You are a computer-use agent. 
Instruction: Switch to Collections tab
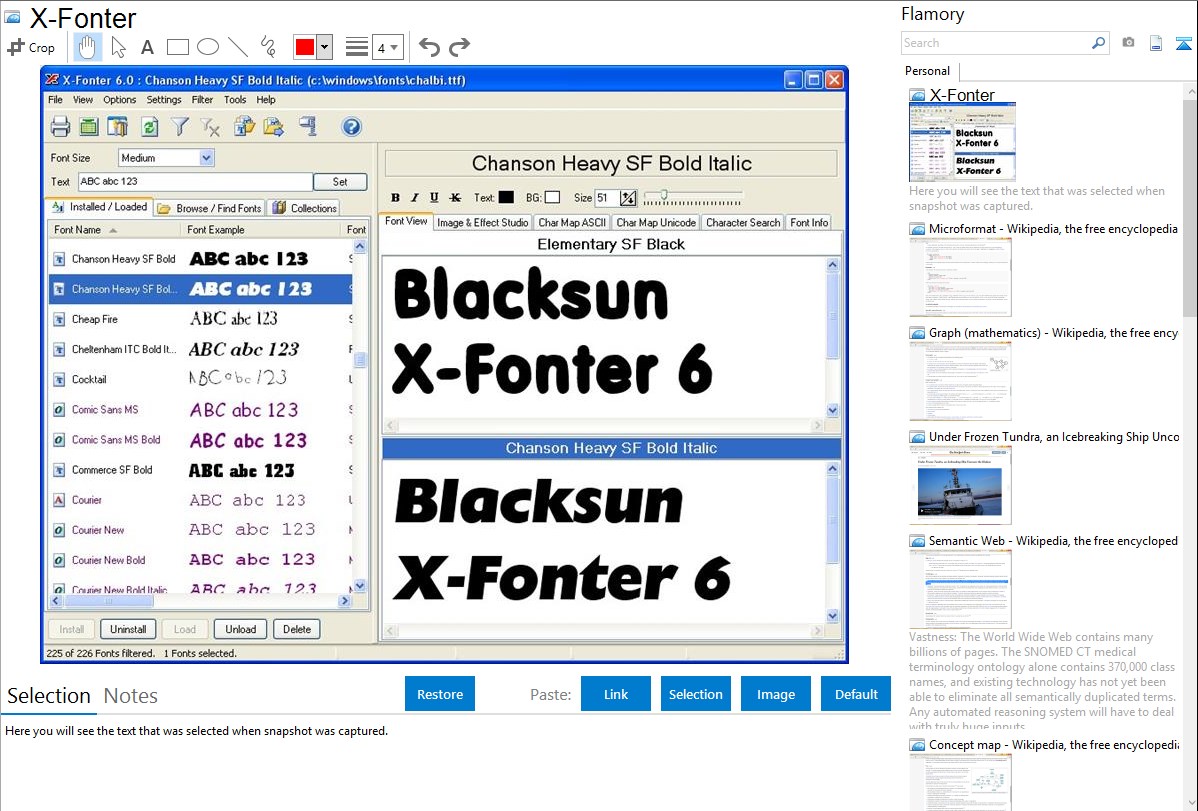(305, 208)
